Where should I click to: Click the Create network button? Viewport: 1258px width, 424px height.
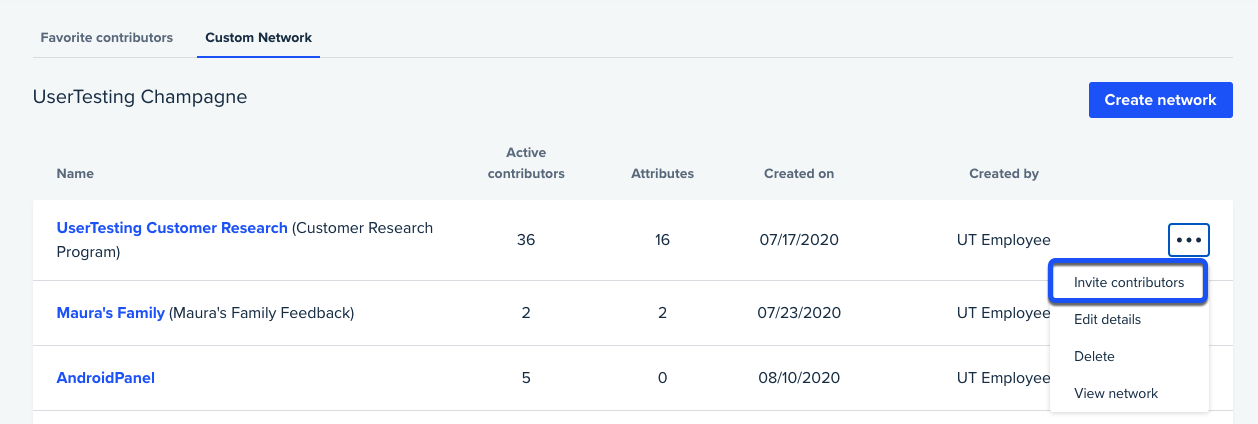1160,100
